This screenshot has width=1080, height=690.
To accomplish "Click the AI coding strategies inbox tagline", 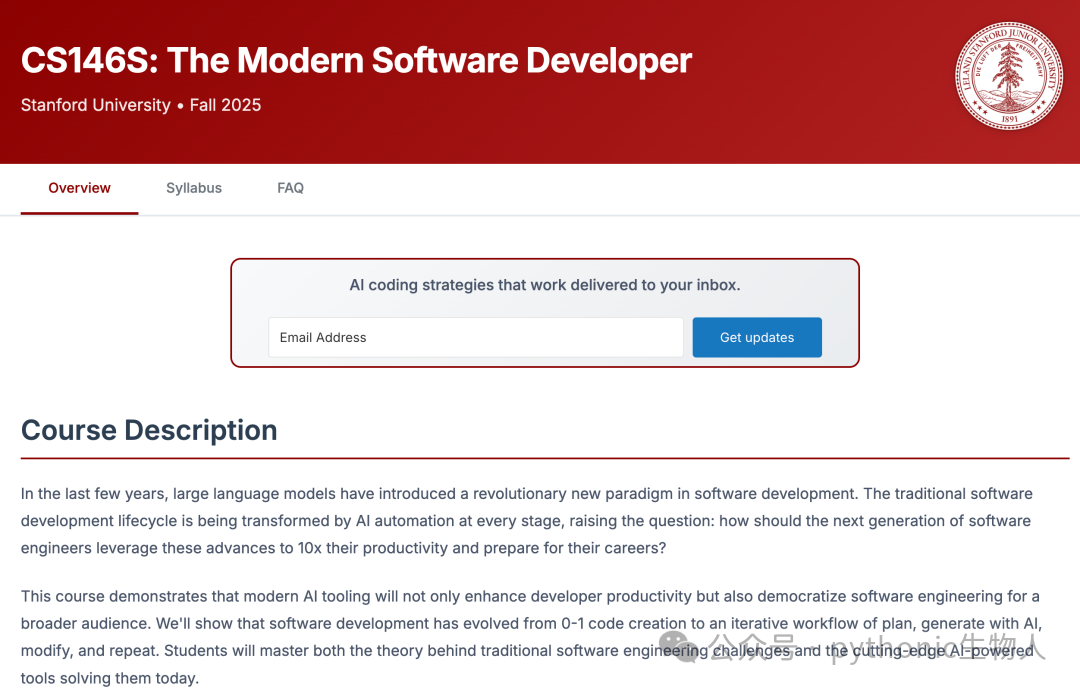I will [545, 285].
